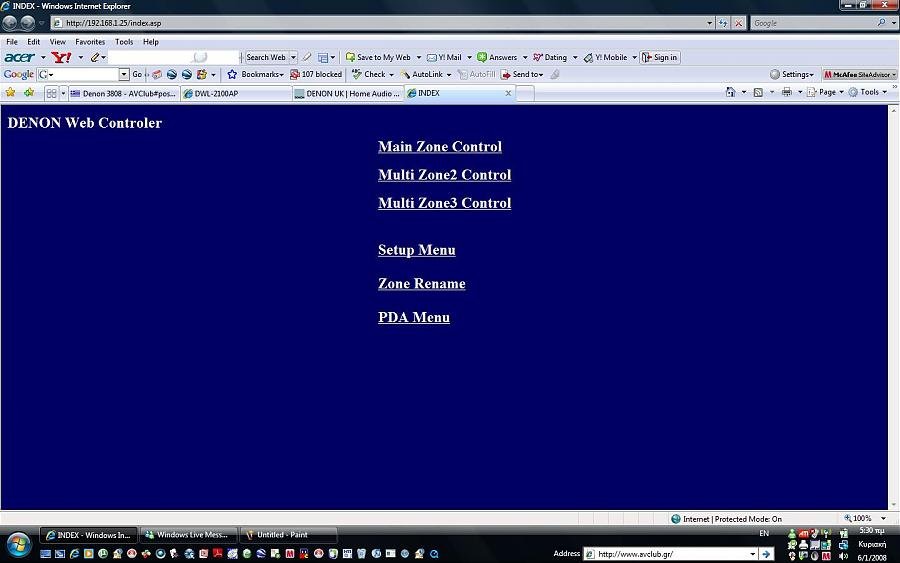Image resolution: width=900 pixels, height=563 pixels.
Task: Click the AutoLink toolbar item
Action: [422, 74]
